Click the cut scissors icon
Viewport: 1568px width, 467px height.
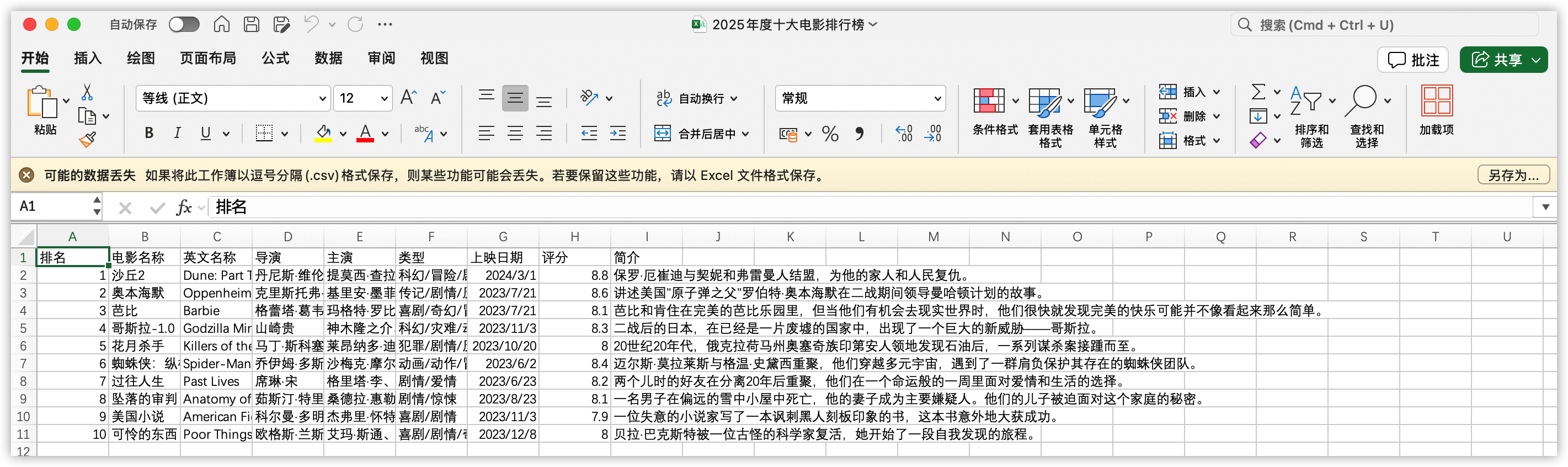tap(87, 93)
